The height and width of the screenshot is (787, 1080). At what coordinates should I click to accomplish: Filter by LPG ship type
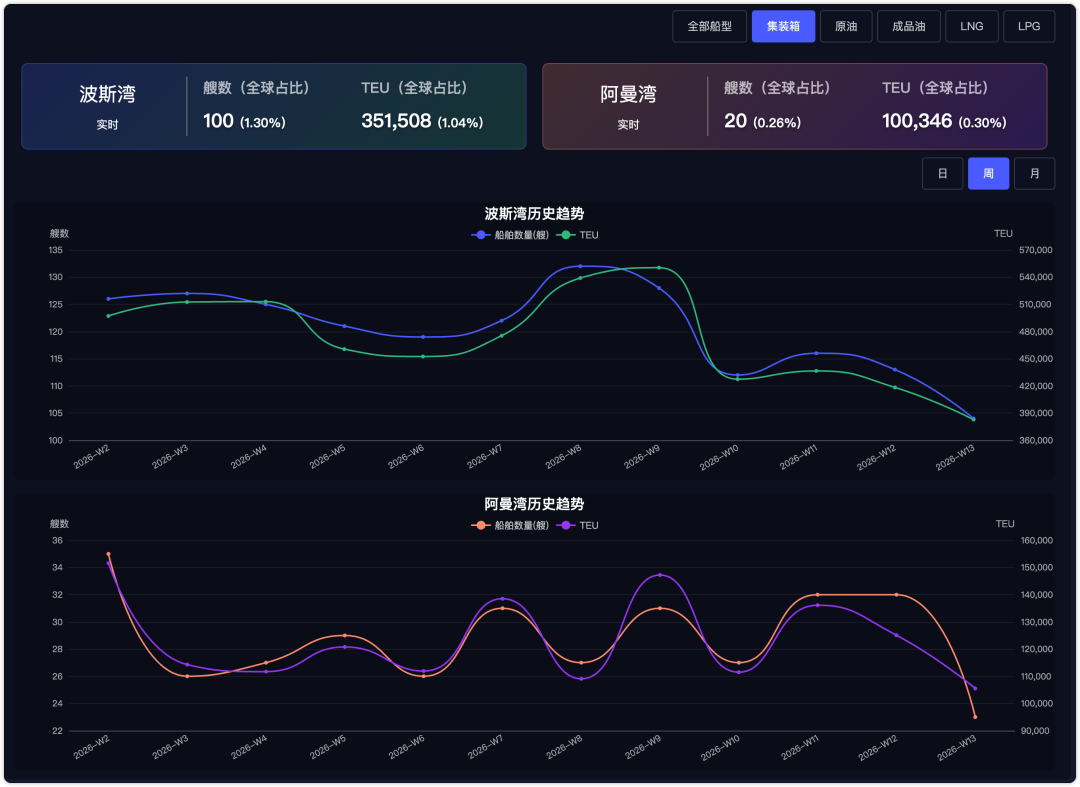[1029, 26]
